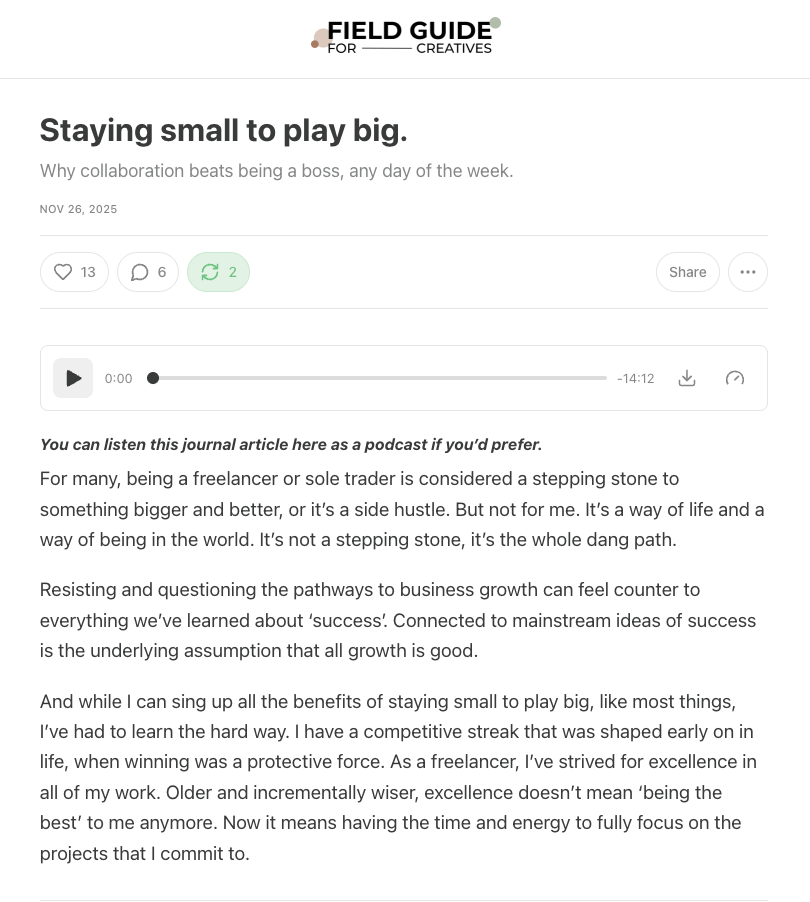
Task: Click the elapsed time 0:00 label
Action: coord(118,378)
